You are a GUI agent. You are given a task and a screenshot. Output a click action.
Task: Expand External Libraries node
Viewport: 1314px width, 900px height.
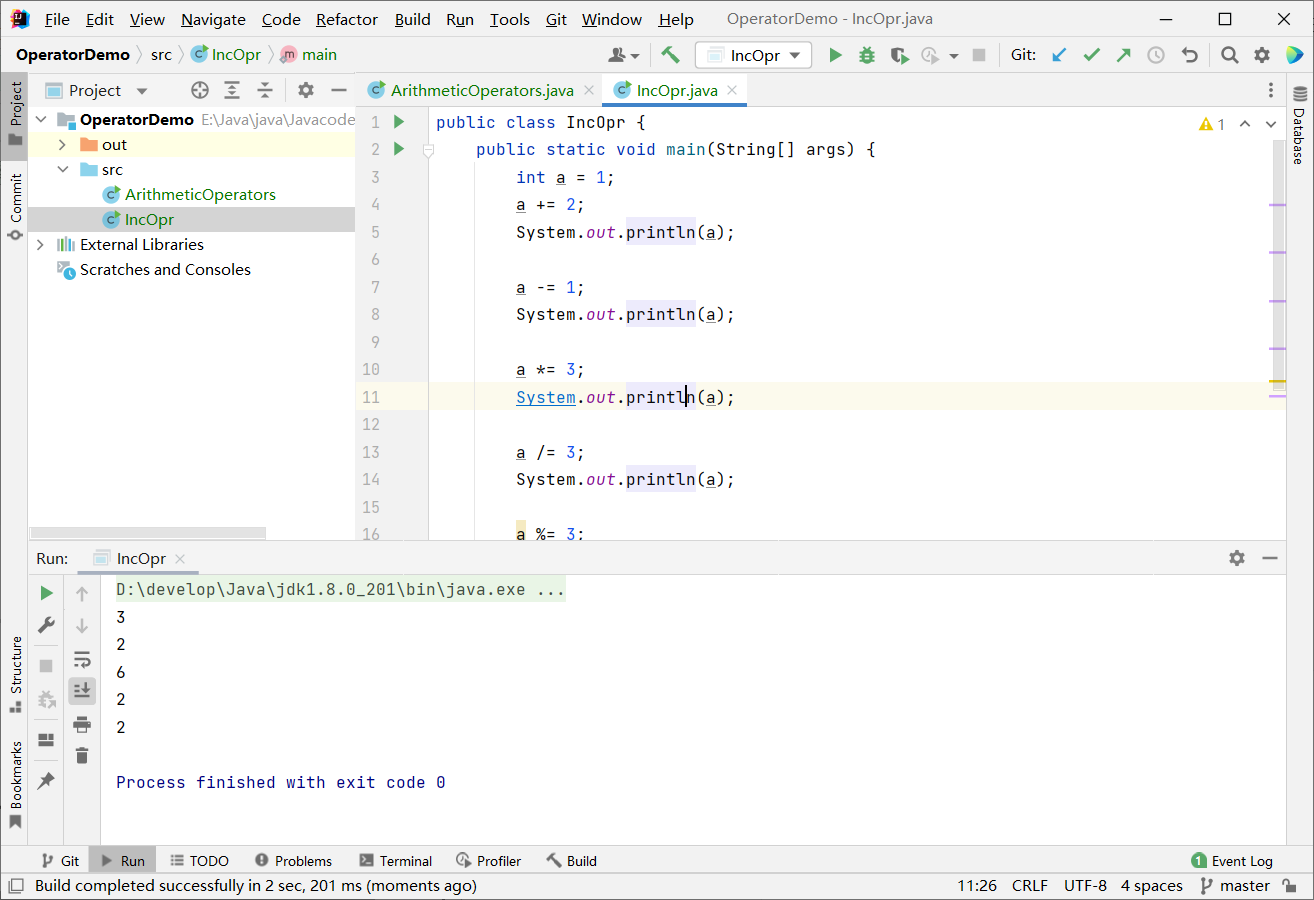[x=40, y=245]
